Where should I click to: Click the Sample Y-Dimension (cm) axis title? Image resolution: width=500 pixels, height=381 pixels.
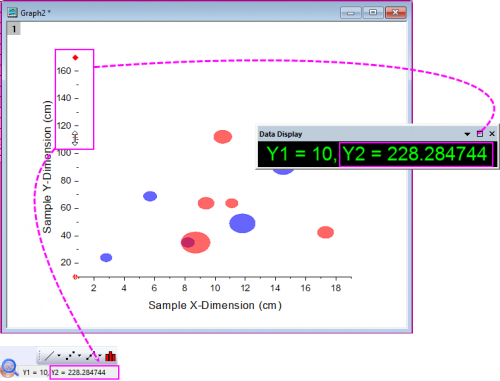(47, 167)
